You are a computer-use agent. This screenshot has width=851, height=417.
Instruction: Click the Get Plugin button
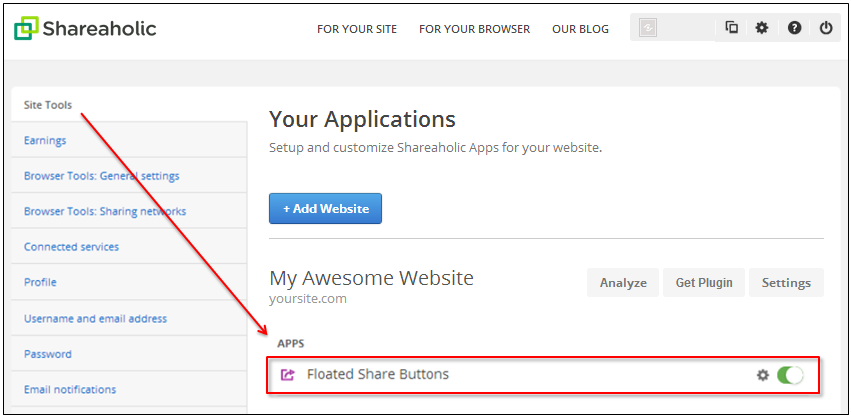[704, 282]
